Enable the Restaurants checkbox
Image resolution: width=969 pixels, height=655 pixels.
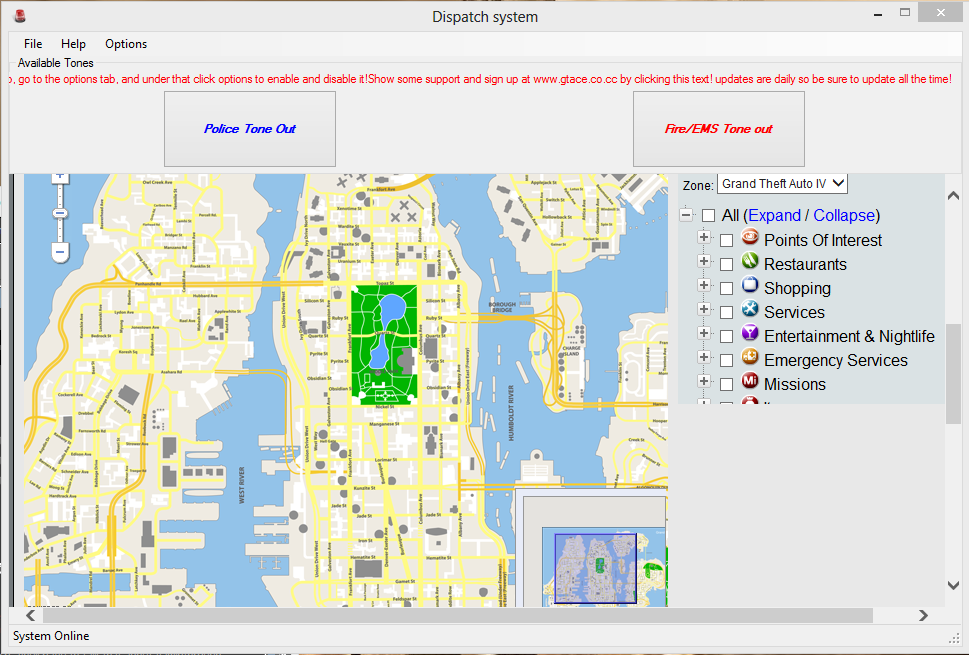point(726,265)
